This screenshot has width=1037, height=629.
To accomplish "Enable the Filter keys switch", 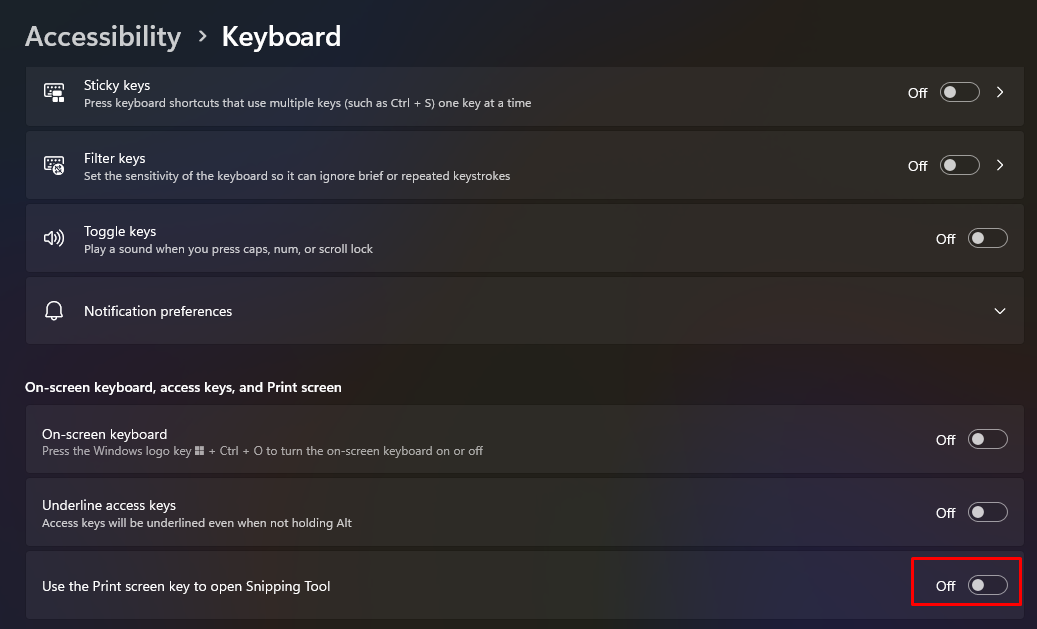I will tap(959, 165).
